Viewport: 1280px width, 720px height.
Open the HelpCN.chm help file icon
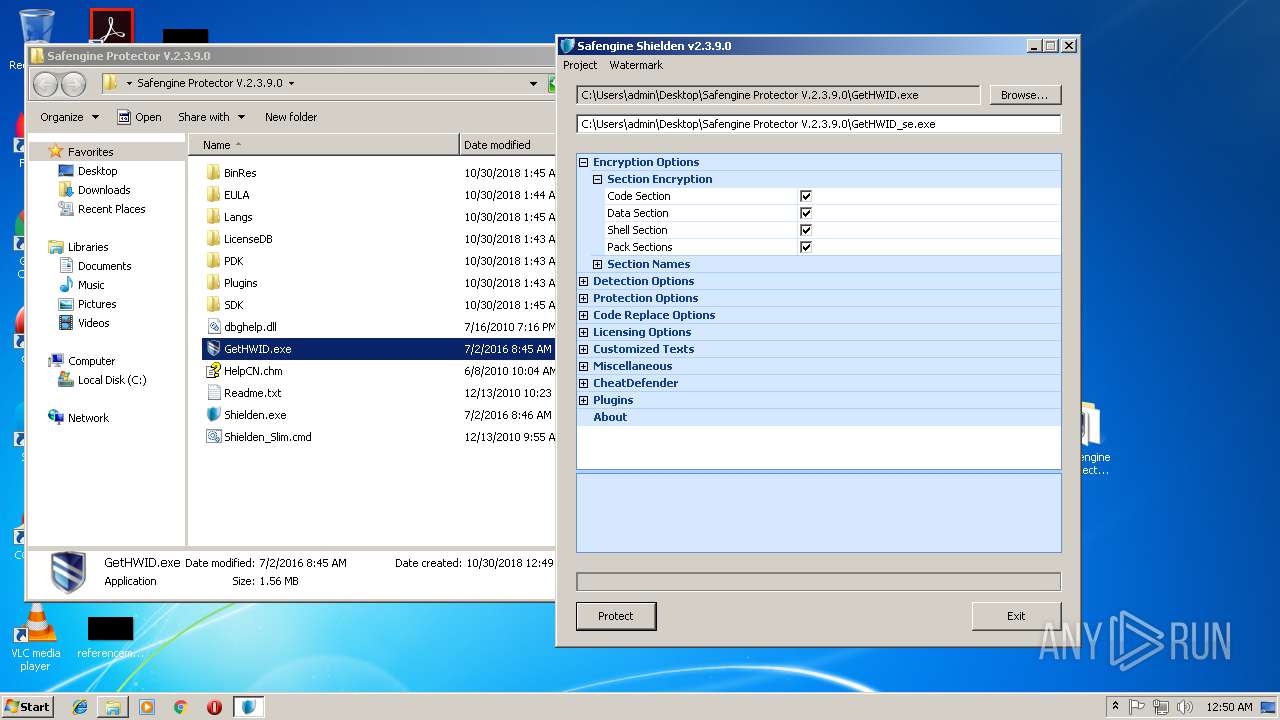pos(213,371)
